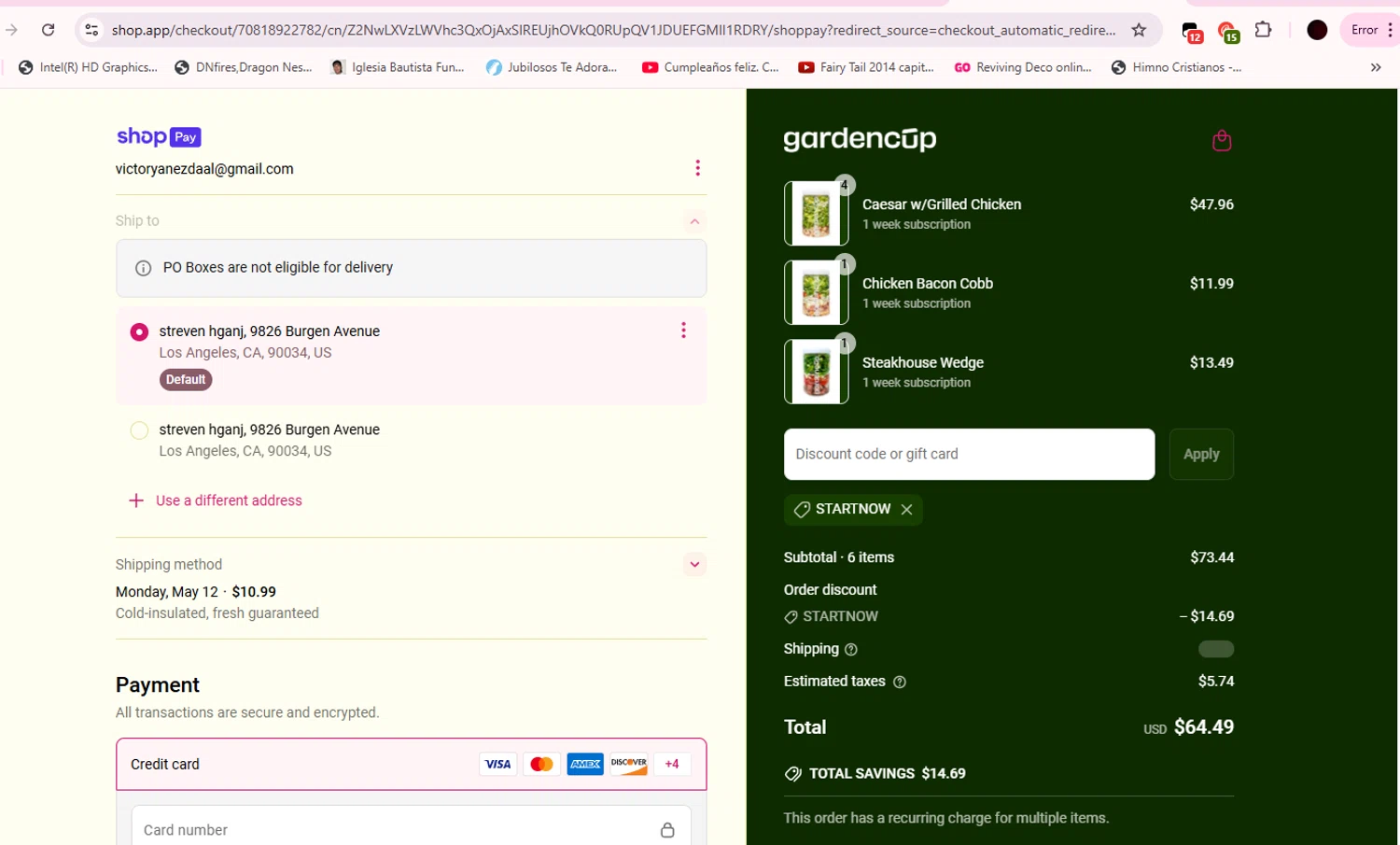Image resolution: width=1400 pixels, height=845 pixels.
Task: Focus the Card number field
Action: 412,829
